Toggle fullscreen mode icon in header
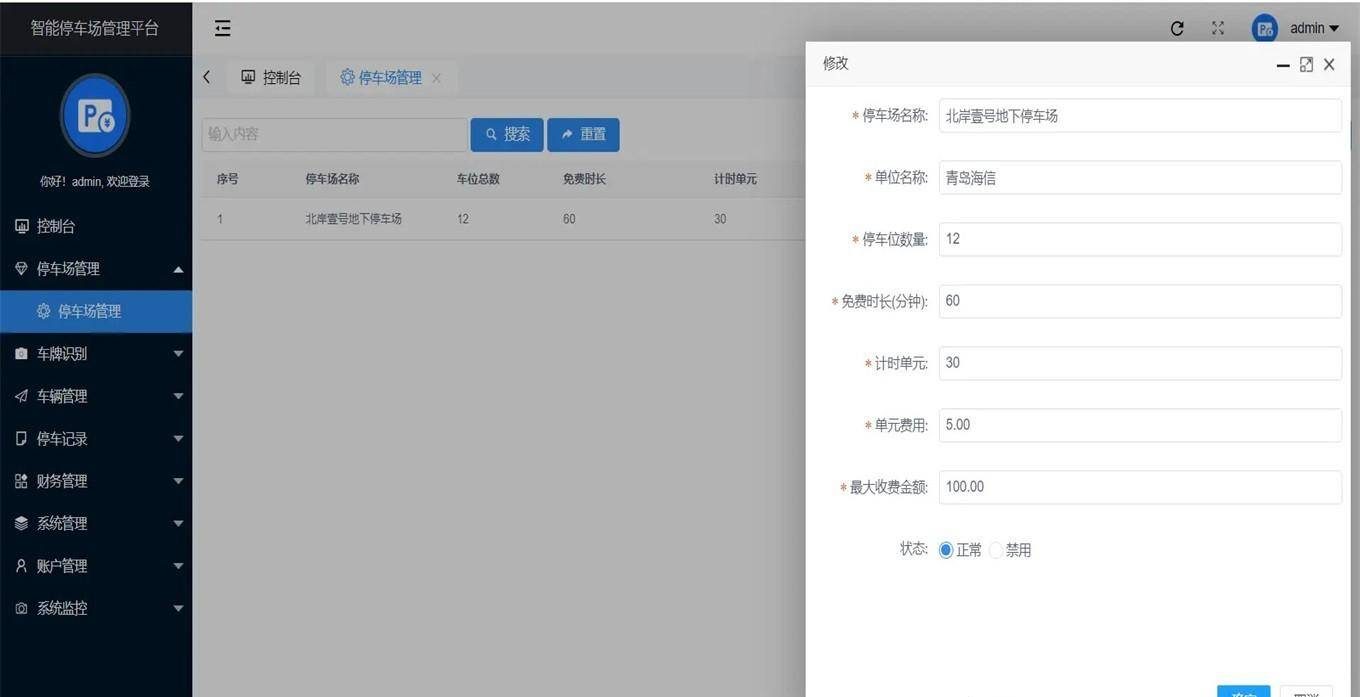 1218,28
